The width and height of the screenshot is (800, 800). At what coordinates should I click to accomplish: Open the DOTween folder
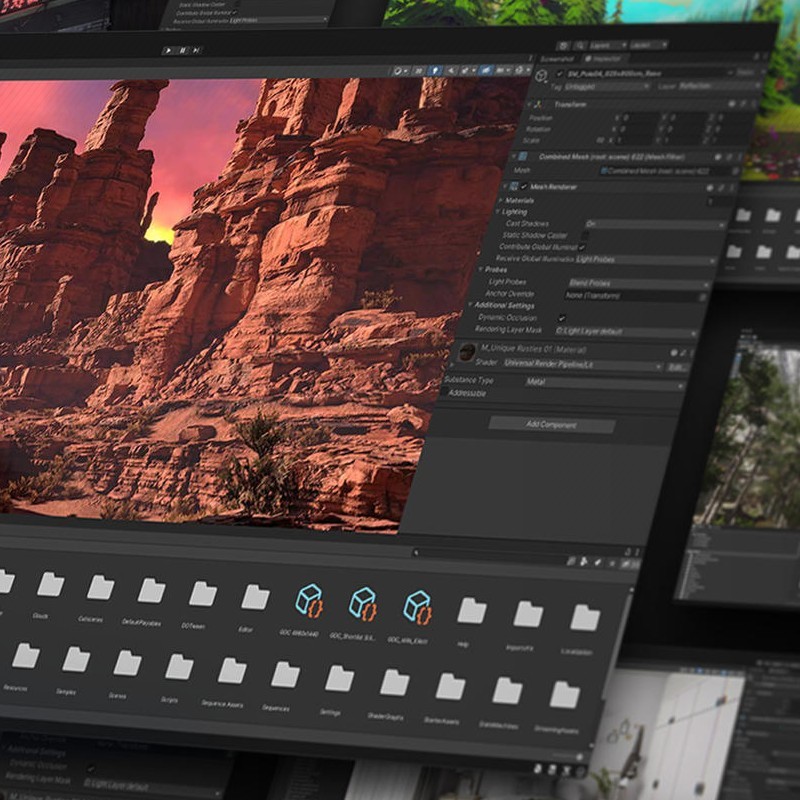pyautogui.click(x=203, y=594)
